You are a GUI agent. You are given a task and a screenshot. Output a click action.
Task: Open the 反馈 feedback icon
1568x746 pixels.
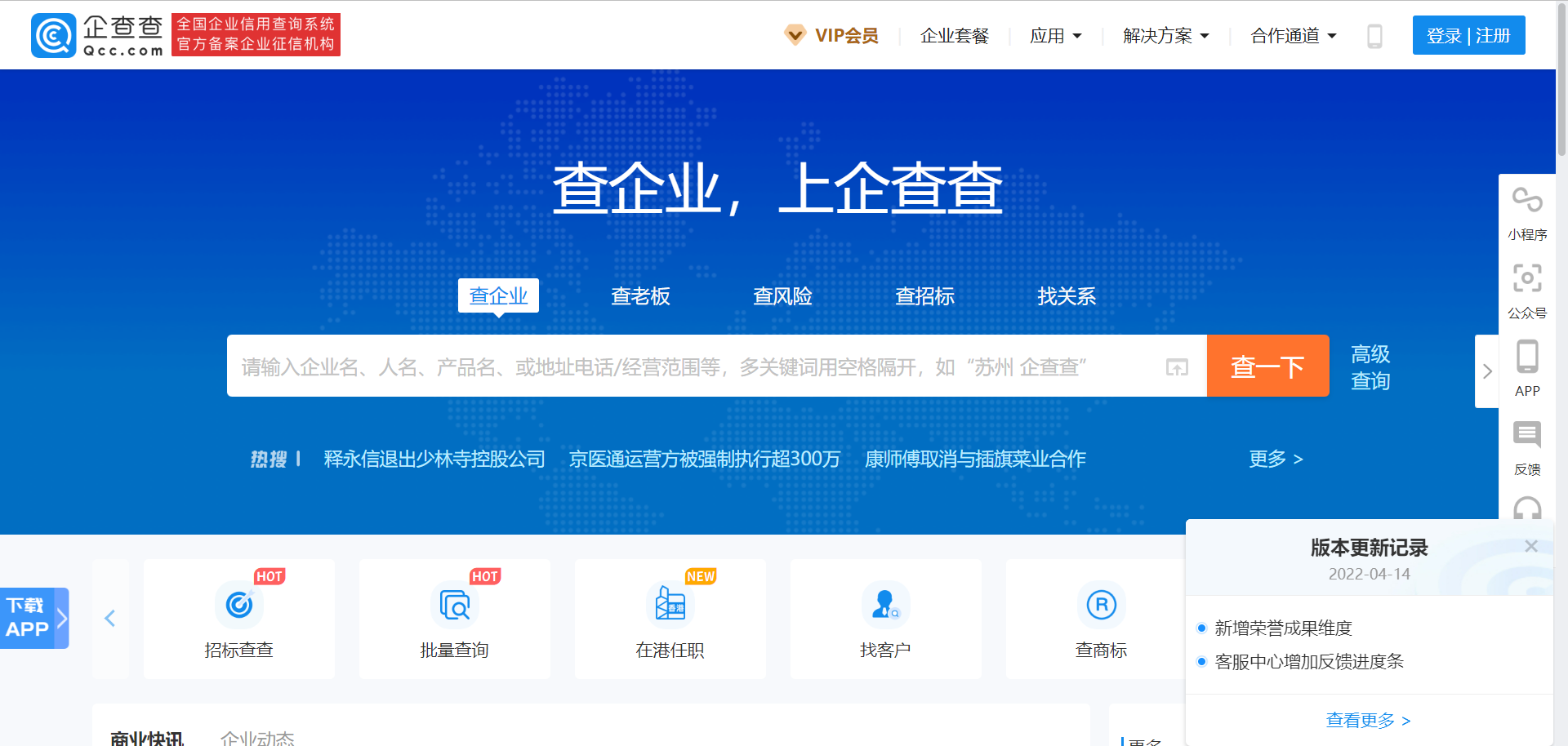pos(1527,434)
